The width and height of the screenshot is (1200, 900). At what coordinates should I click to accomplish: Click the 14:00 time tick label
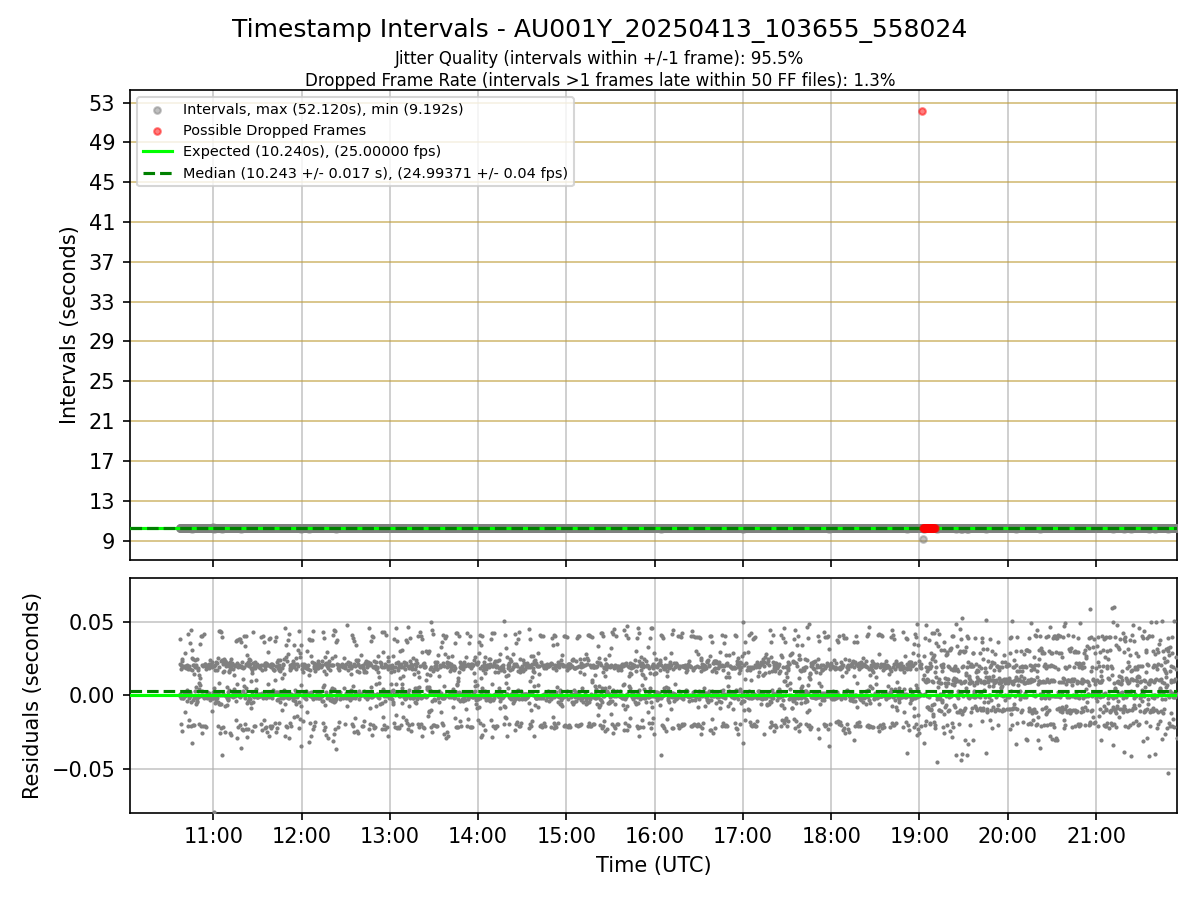pyautogui.click(x=478, y=835)
